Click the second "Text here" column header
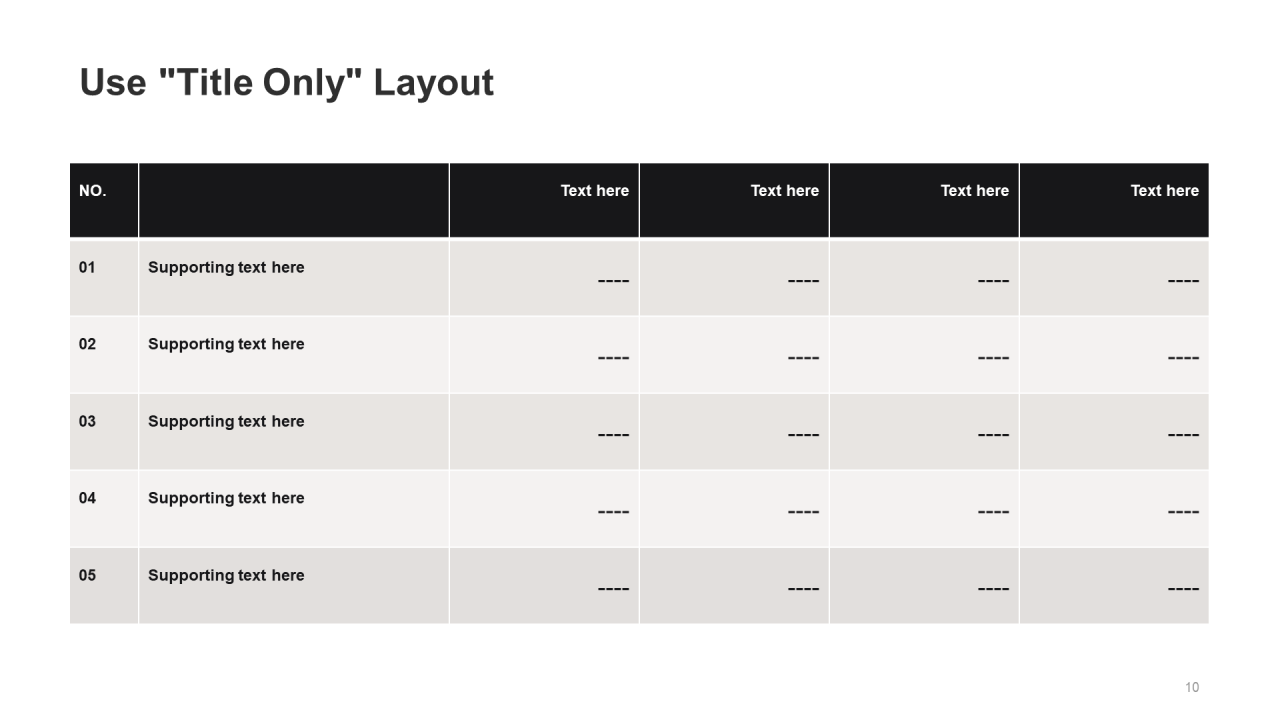The image size is (1280, 720). tap(734, 200)
